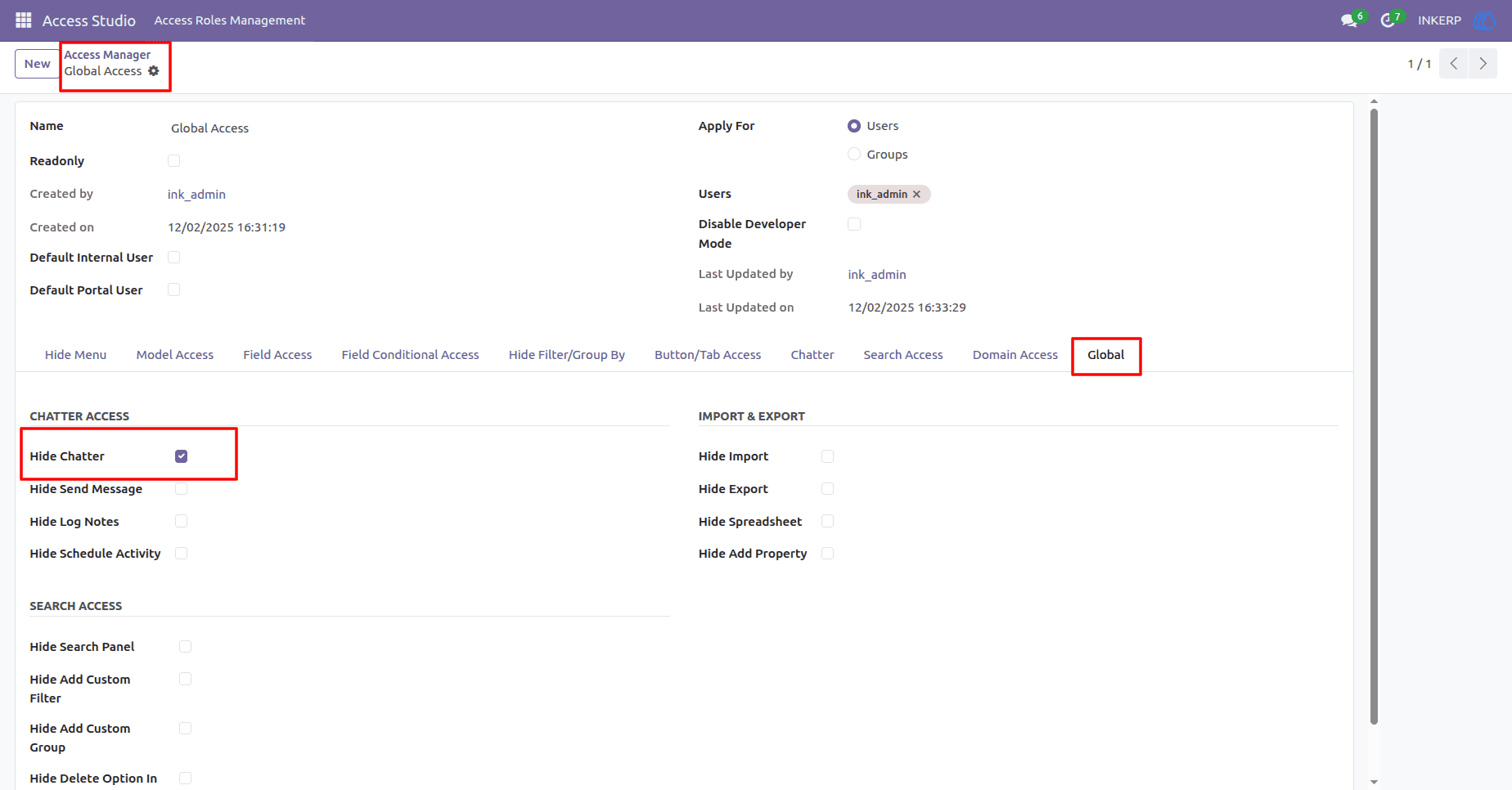
Task: Open the Access Manager breadcrumb link
Action: tap(108, 55)
